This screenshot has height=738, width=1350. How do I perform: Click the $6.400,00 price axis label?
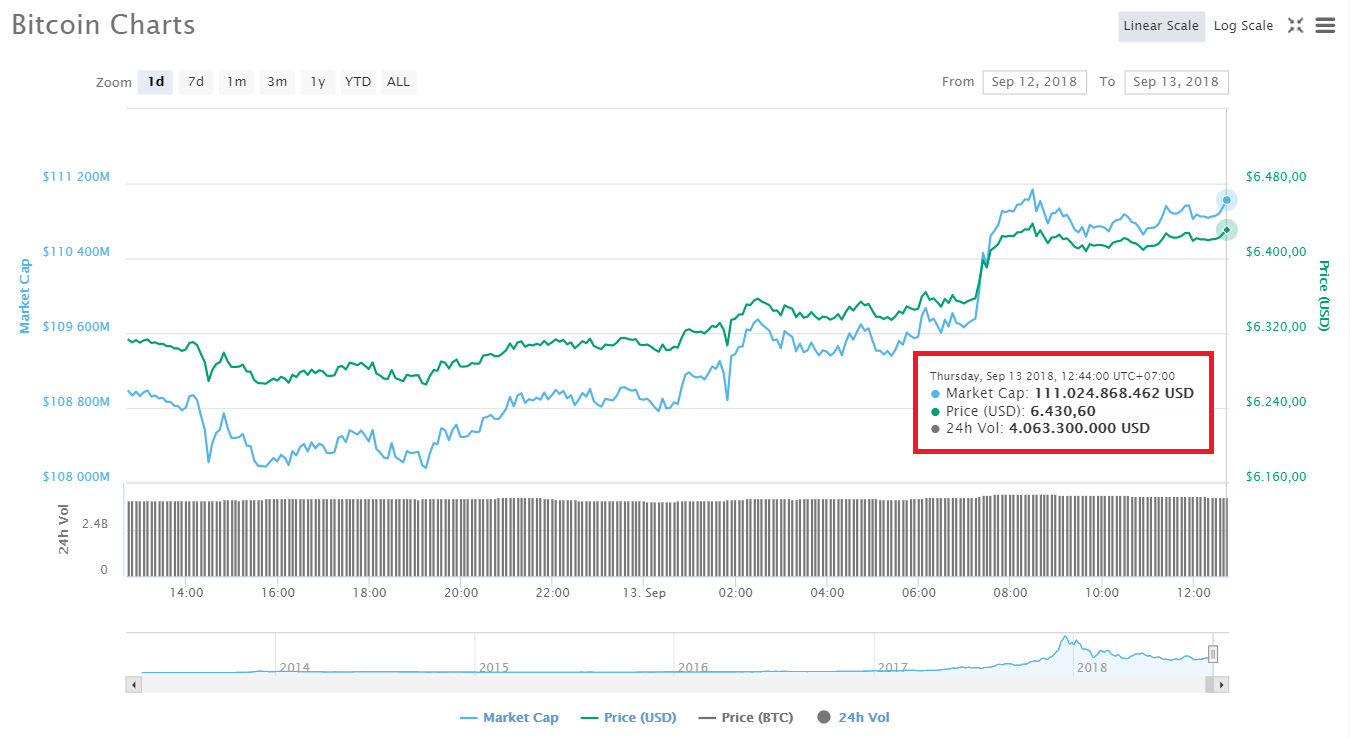tap(1276, 252)
